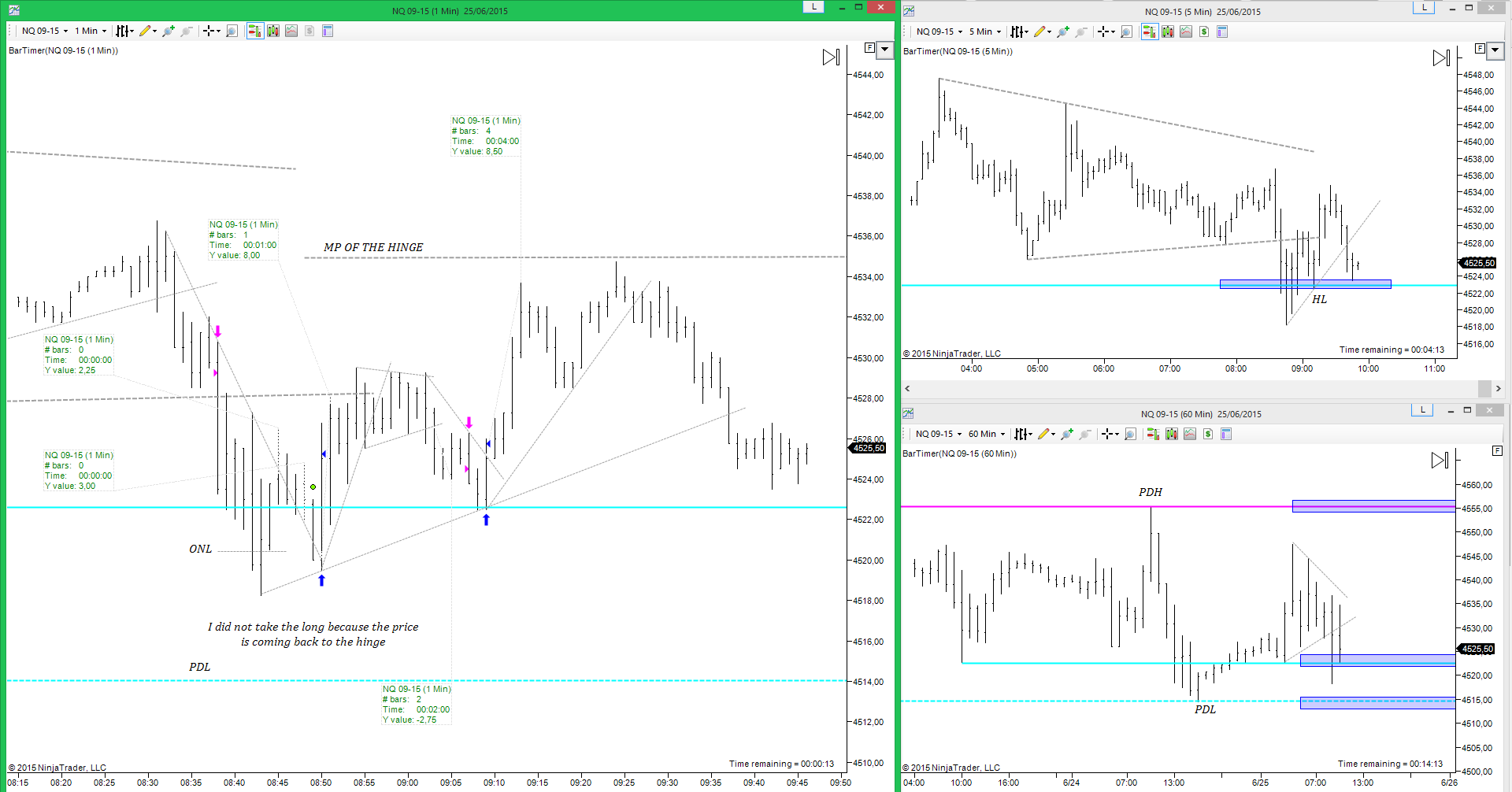1512x792 pixels.
Task: Click skip-to-latest-bar arrow on 60 Min chart
Action: coord(1440,460)
